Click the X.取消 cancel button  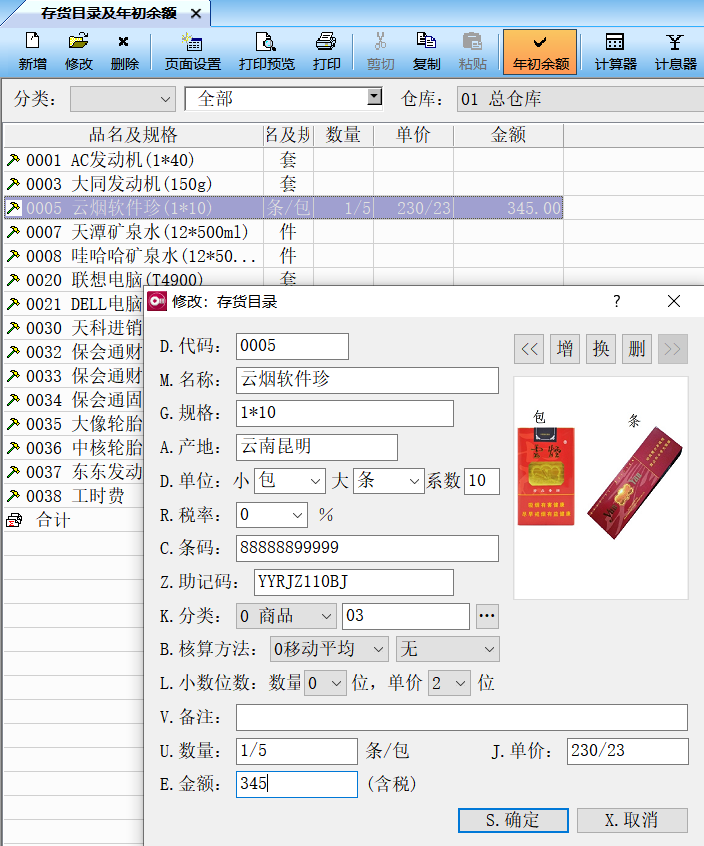632,820
